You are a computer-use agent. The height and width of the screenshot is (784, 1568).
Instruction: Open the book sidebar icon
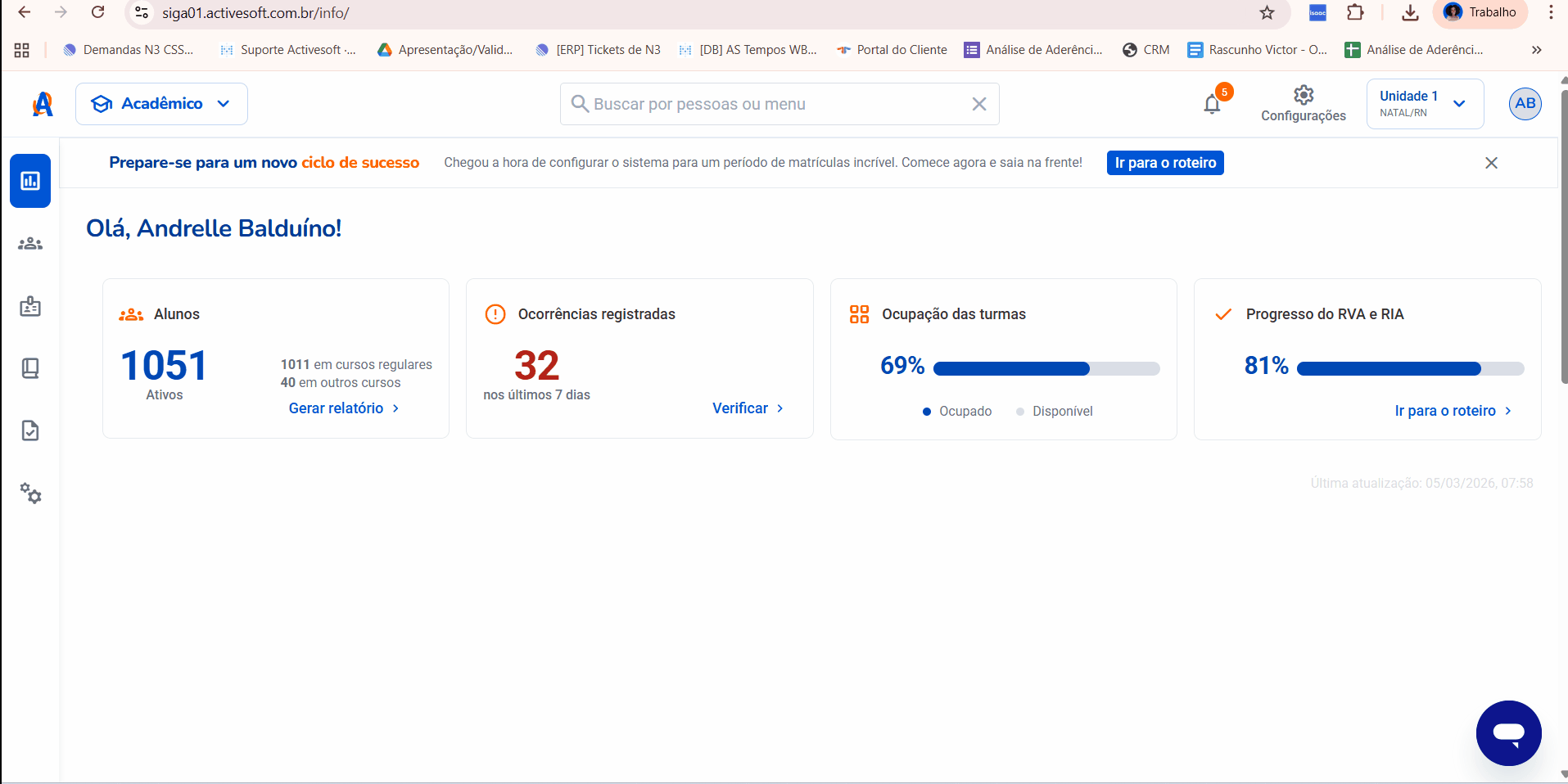[x=30, y=368]
